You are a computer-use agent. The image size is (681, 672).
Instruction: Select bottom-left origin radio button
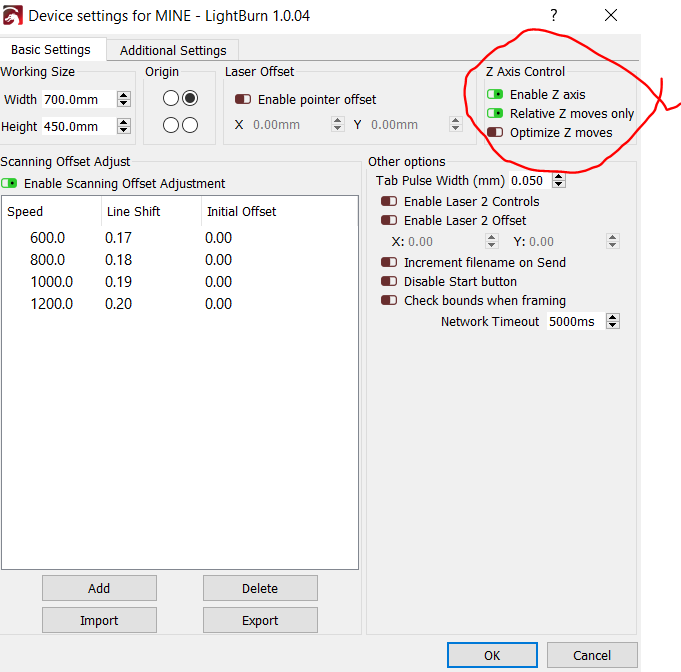pos(171,125)
